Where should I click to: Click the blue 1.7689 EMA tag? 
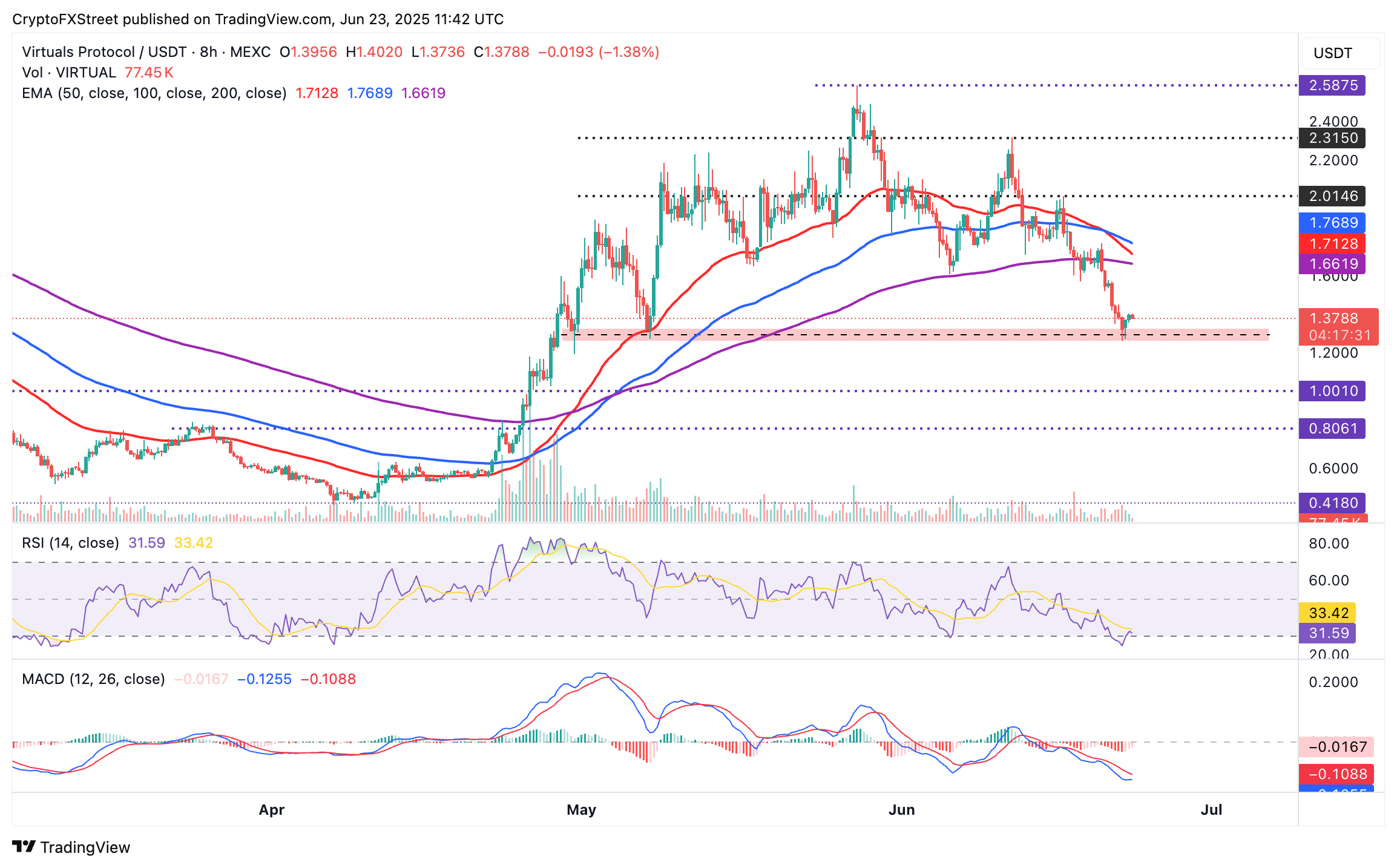(1332, 223)
